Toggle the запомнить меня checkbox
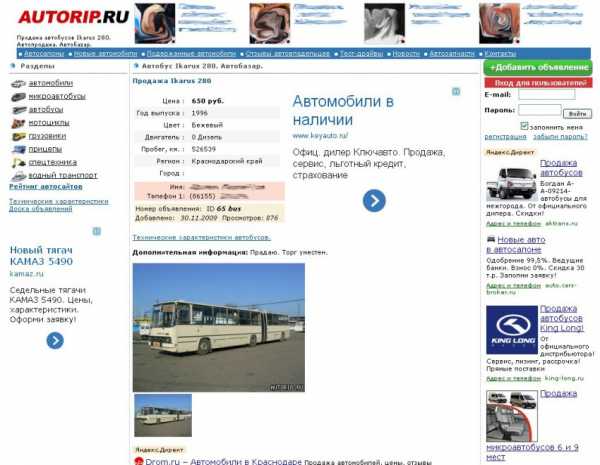This screenshot has height=465, width=600. pyautogui.click(x=524, y=126)
